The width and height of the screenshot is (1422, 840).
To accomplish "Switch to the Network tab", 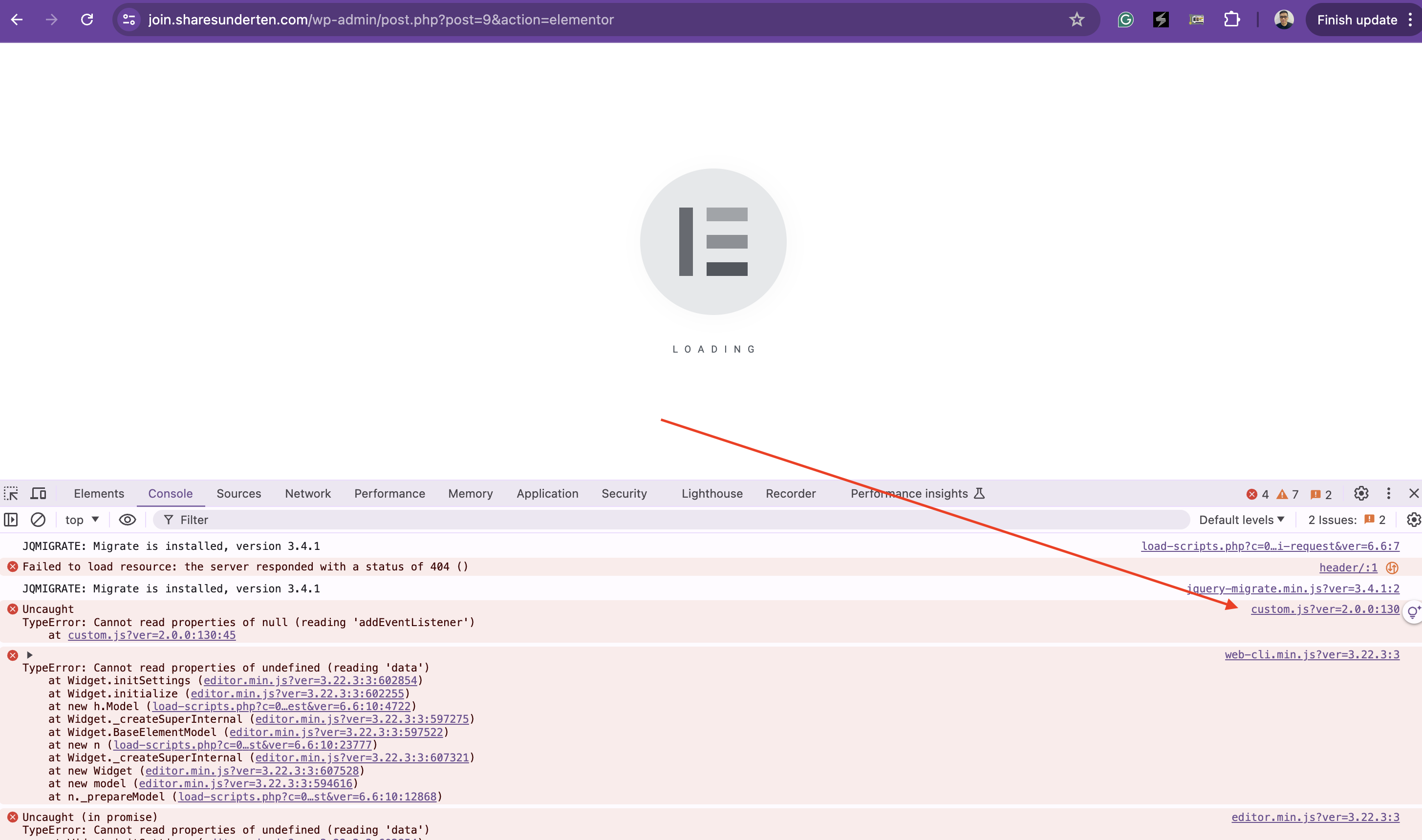I will point(307,494).
